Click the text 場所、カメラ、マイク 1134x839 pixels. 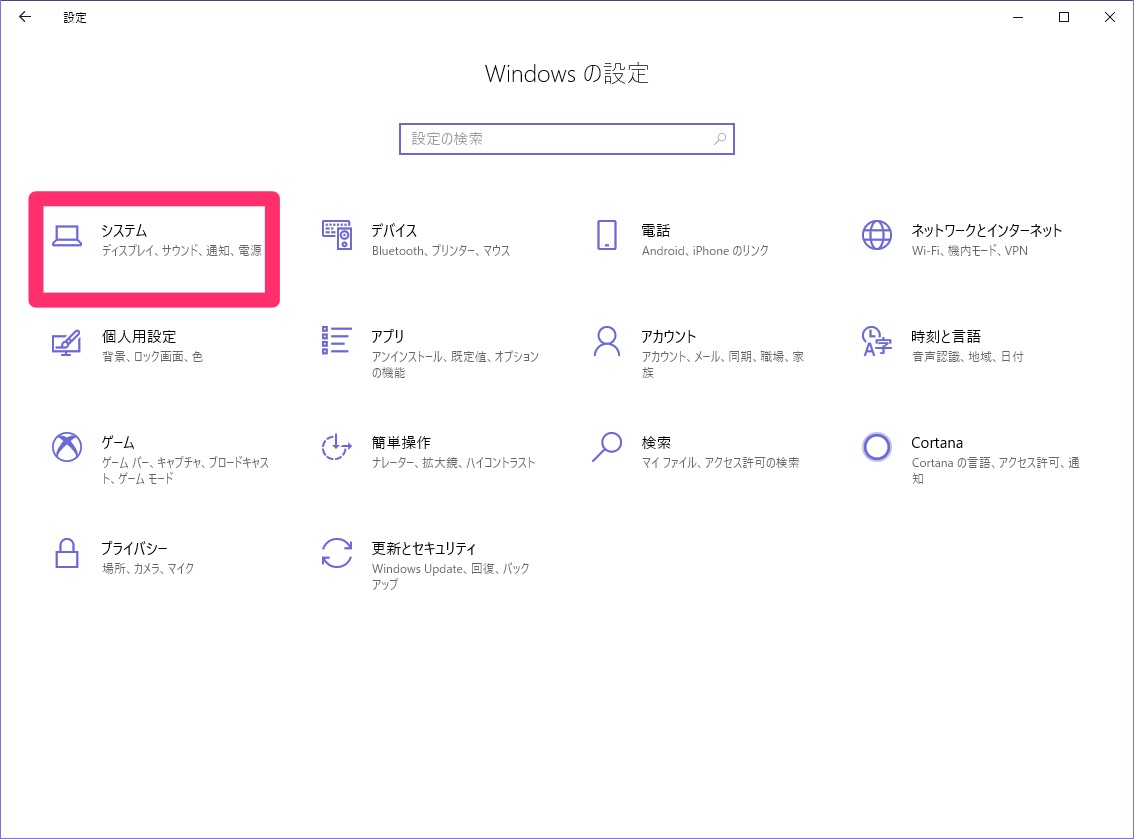coord(148,568)
